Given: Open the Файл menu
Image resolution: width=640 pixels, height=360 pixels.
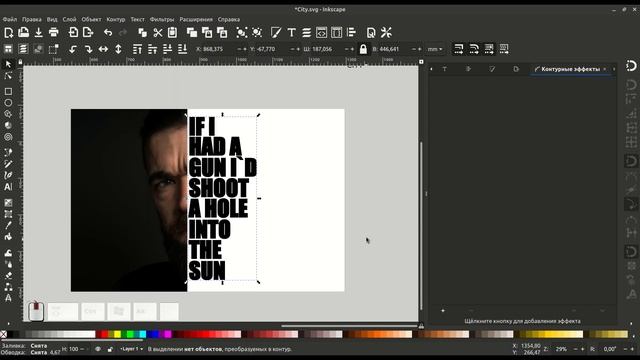Looking at the screenshot, I should 10,19.
